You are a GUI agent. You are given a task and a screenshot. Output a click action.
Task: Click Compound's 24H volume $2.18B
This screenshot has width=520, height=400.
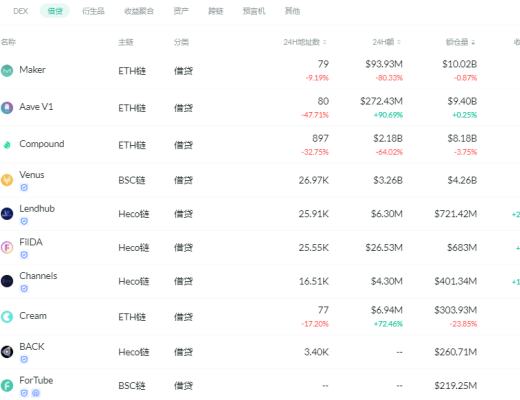(x=388, y=138)
